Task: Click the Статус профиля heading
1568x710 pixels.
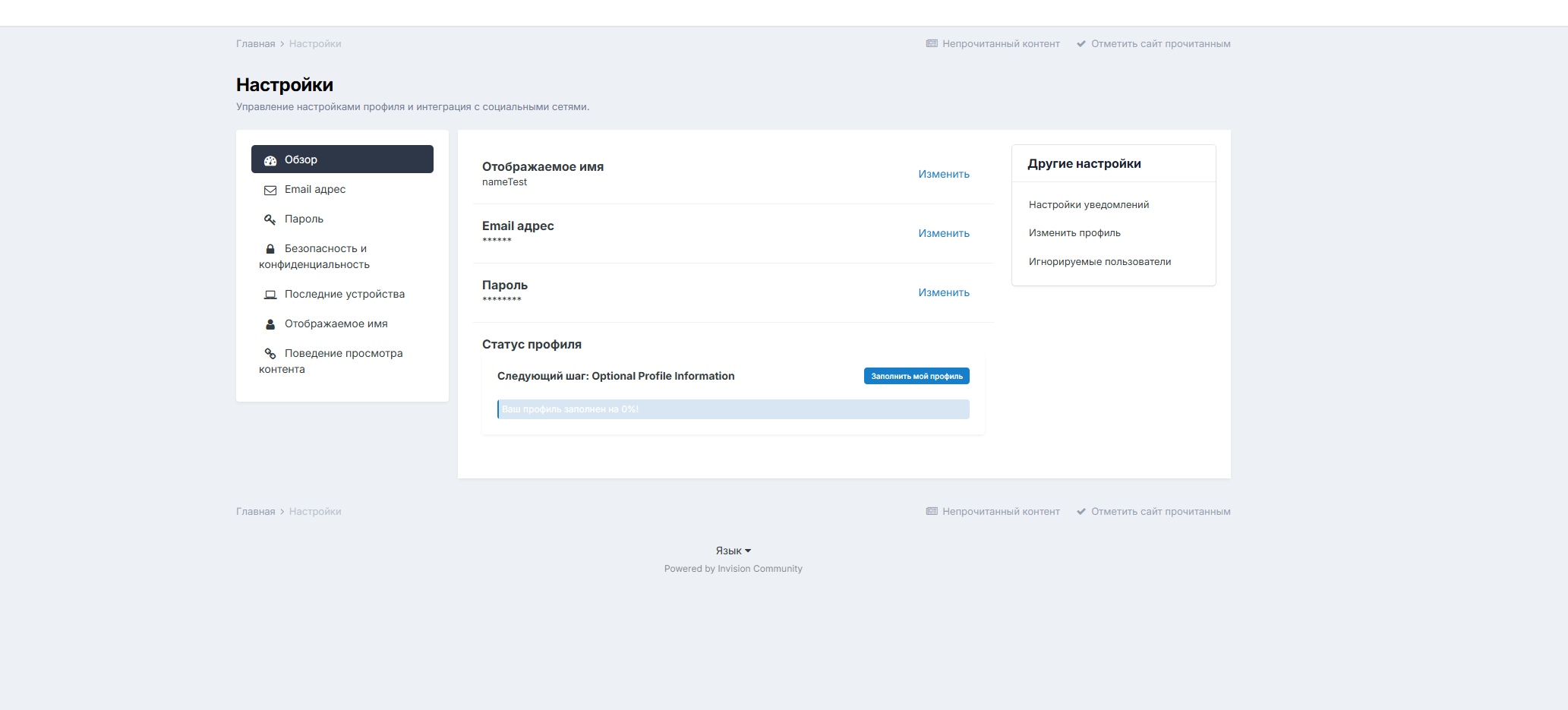Action: 532,345
